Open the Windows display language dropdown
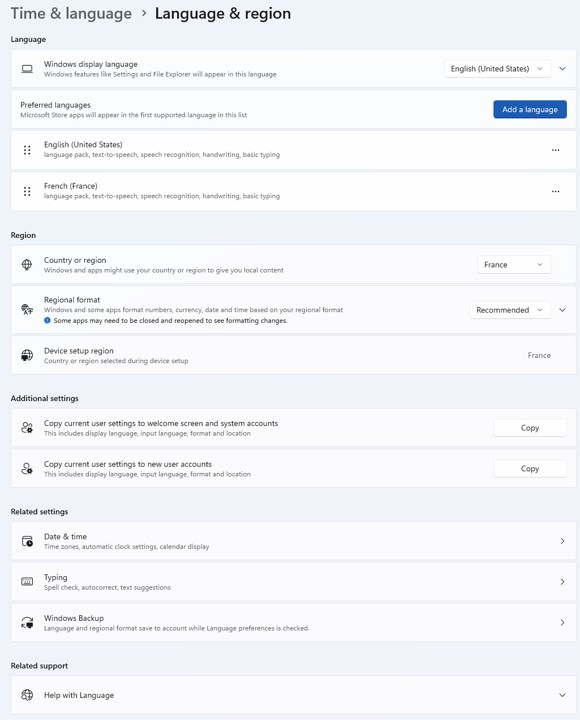580x720 pixels. (497, 69)
